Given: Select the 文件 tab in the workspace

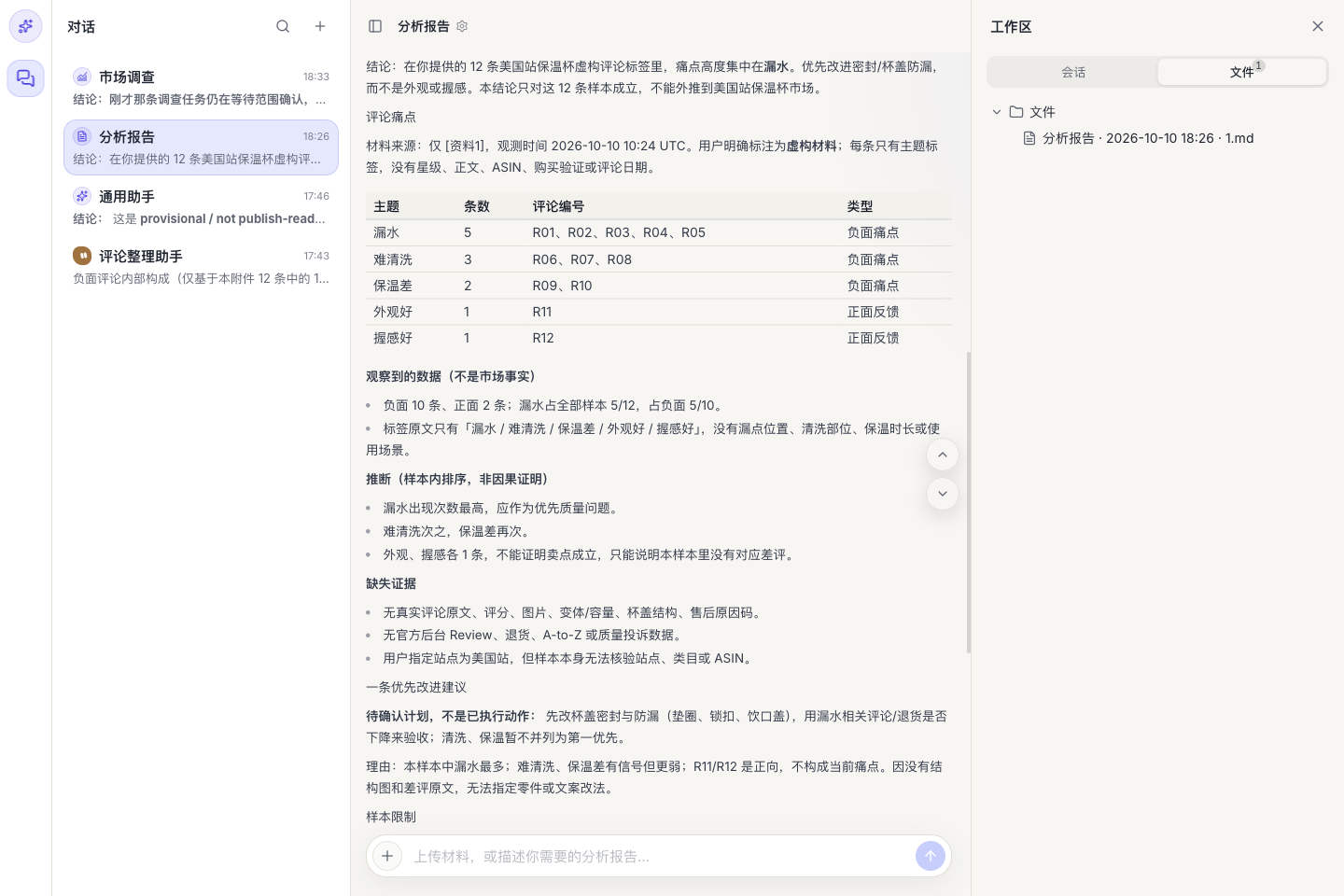Looking at the screenshot, I should [1241, 72].
